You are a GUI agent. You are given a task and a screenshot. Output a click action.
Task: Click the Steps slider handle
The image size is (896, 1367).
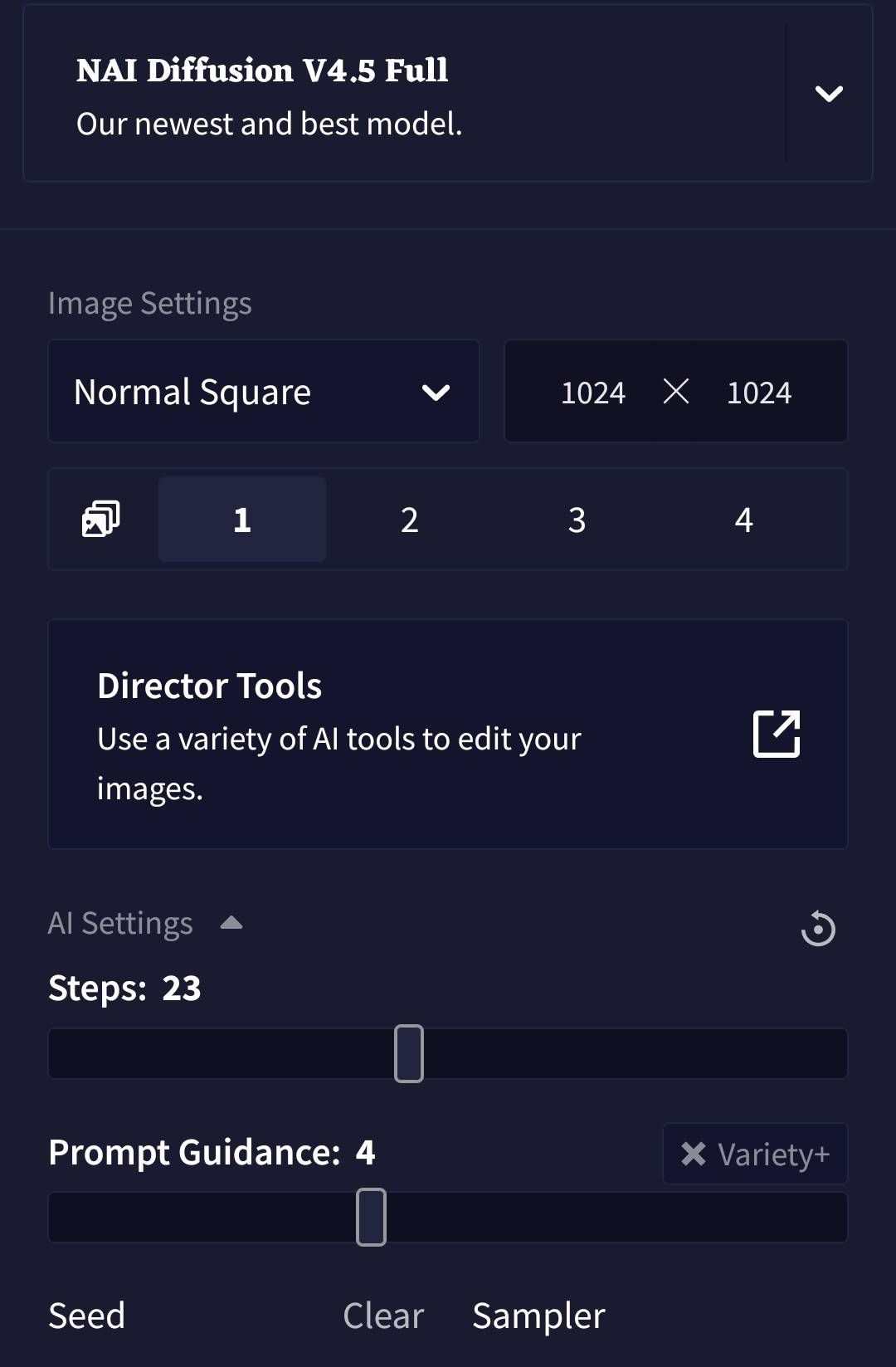pos(409,1053)
